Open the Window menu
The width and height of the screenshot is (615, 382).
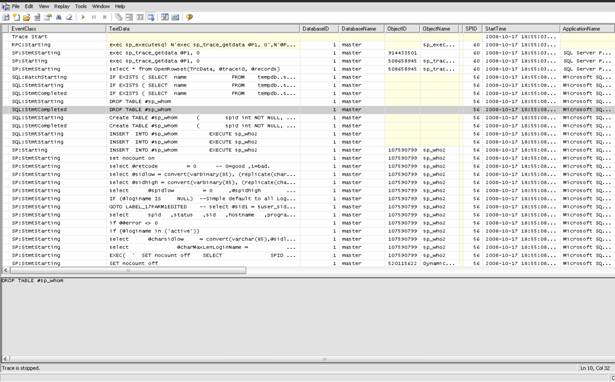101,6
